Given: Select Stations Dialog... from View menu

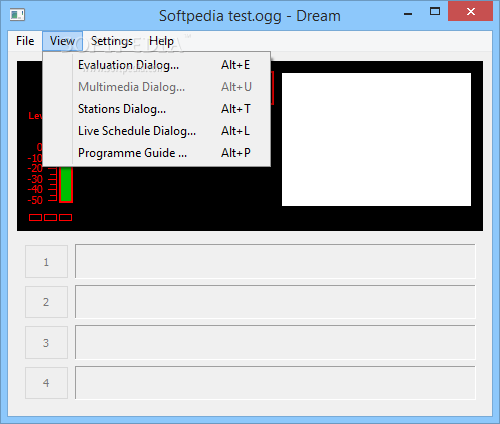Looking at the screenshot, I should [x=157, y=109].
